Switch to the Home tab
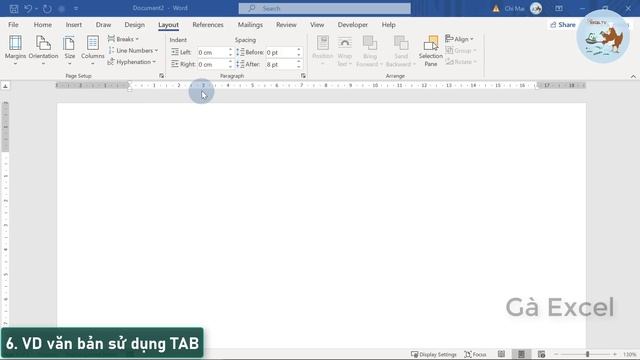 click(42, 24)
